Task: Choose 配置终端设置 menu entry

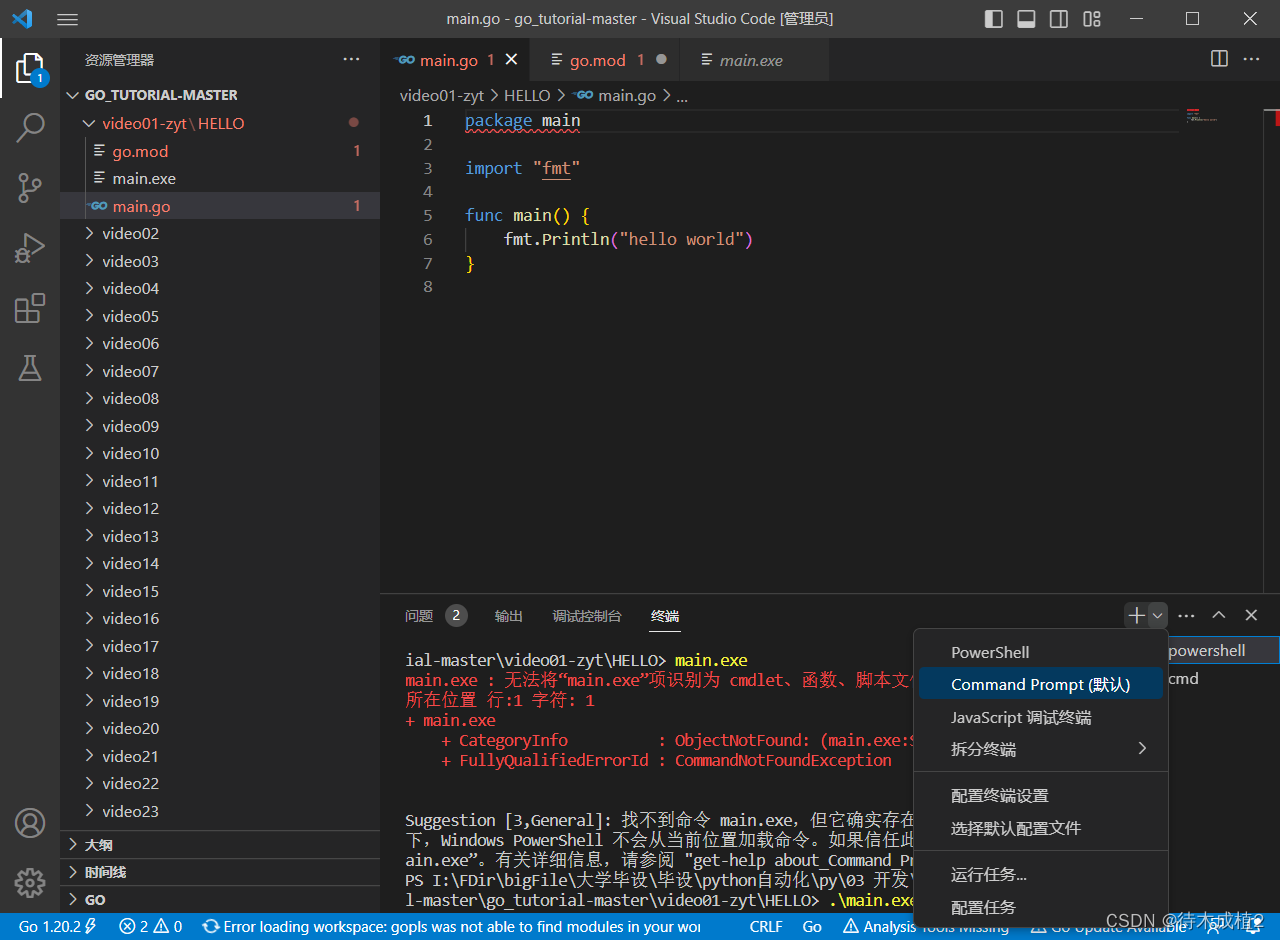Action: [x=1040, y=796]
